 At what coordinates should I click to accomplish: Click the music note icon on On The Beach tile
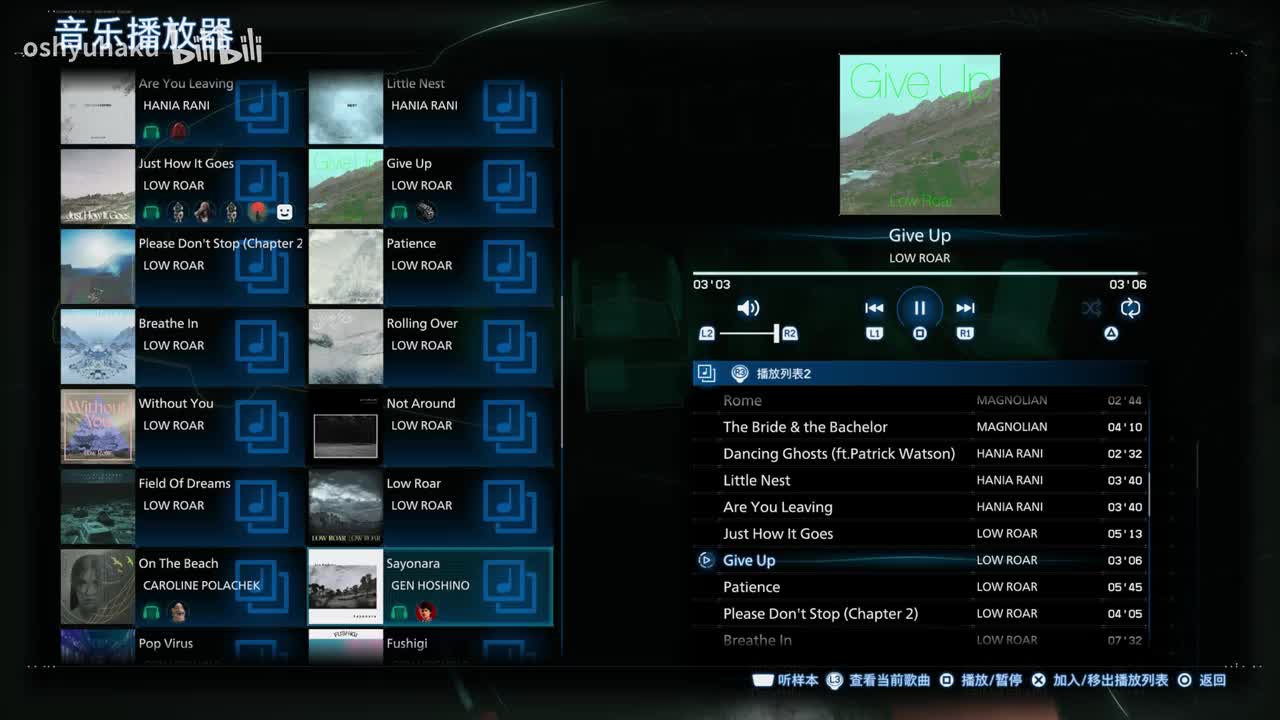click(x=261, y=588)
